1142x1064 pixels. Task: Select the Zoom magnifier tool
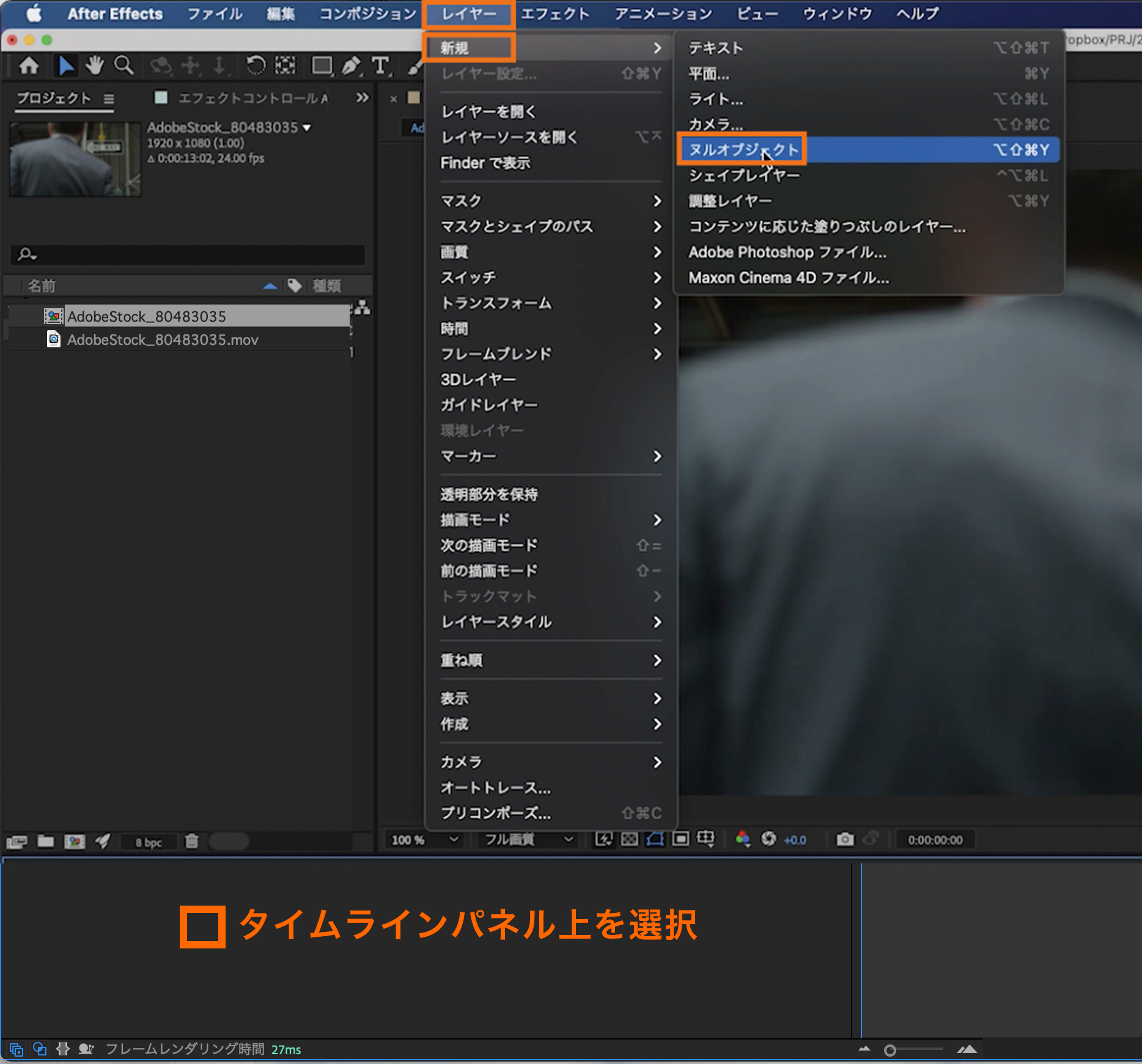point(124,65)
